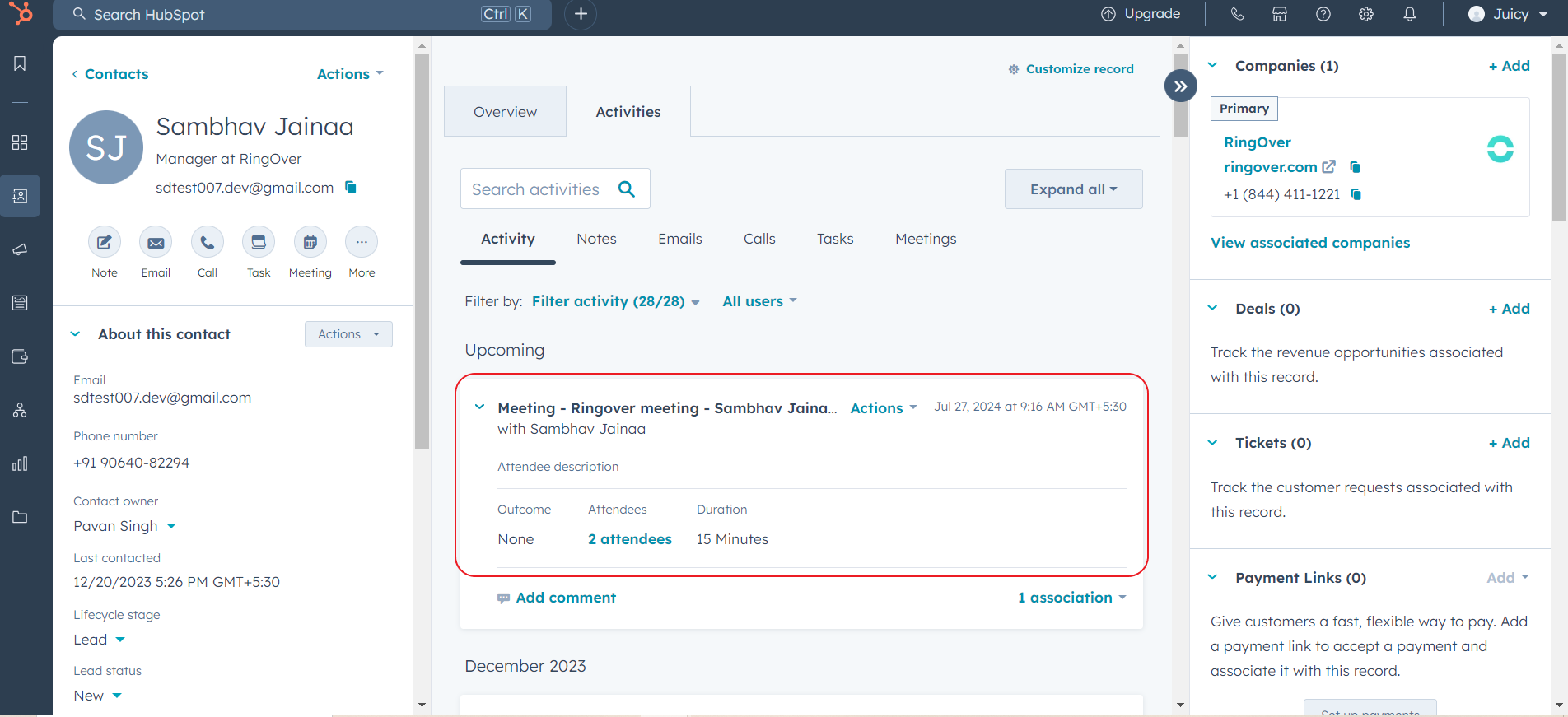The image size is (1568, 717).
Task: Select the Notes activity tab
Action: click(x=596, y=239)
